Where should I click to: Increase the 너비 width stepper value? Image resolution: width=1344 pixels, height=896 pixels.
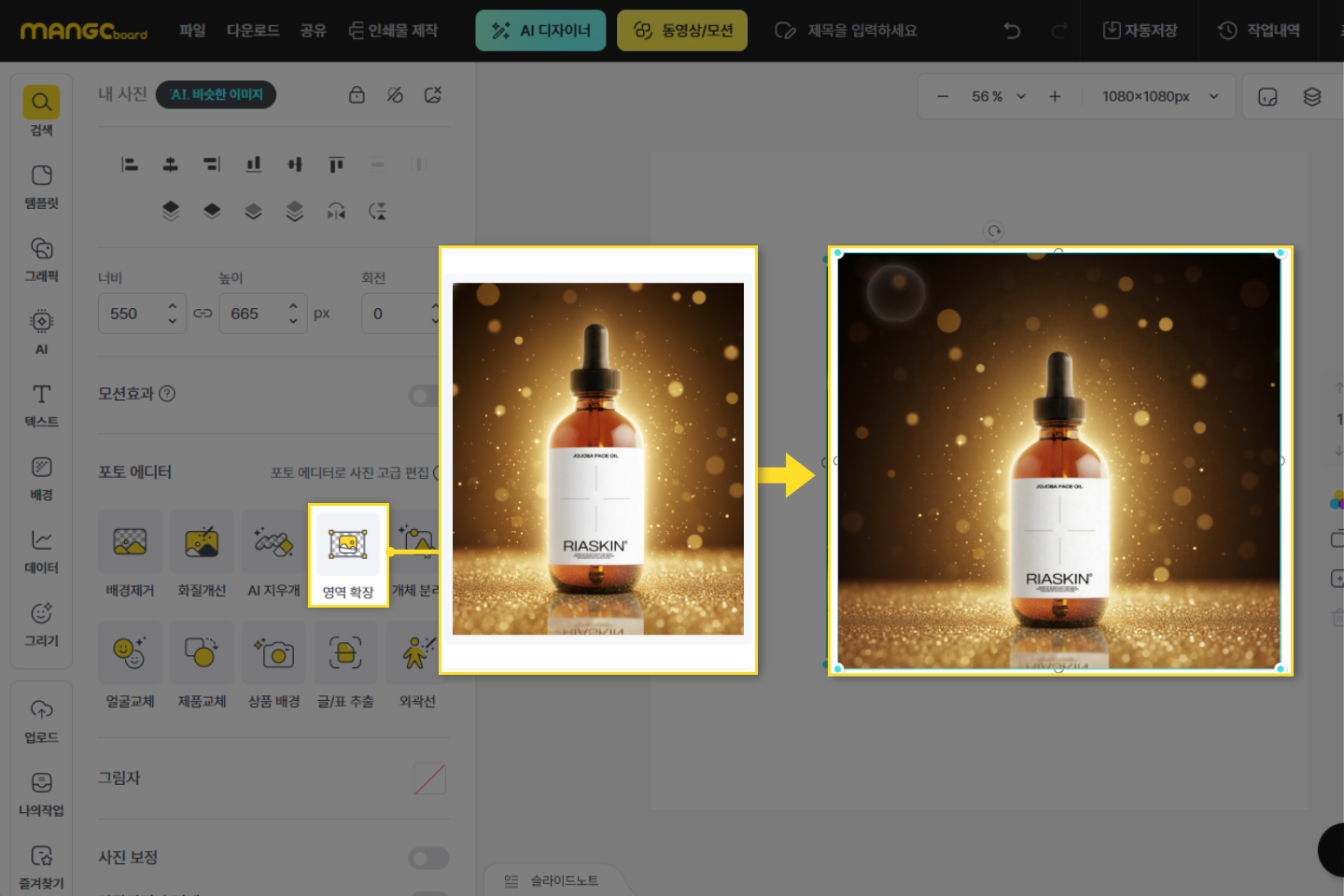click(x=172, y=306)
